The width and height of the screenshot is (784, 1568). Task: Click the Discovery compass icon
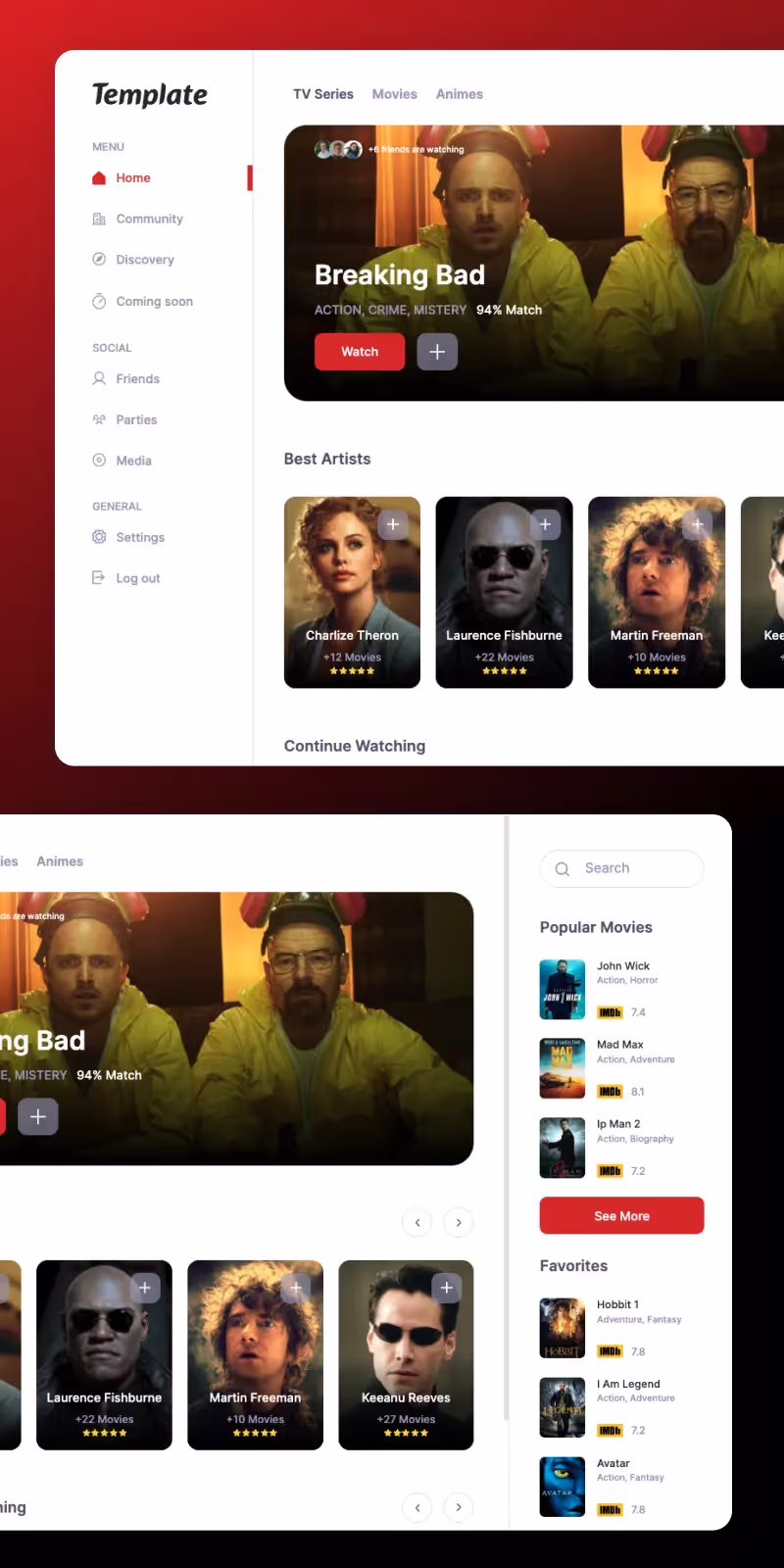pos(99,260)
